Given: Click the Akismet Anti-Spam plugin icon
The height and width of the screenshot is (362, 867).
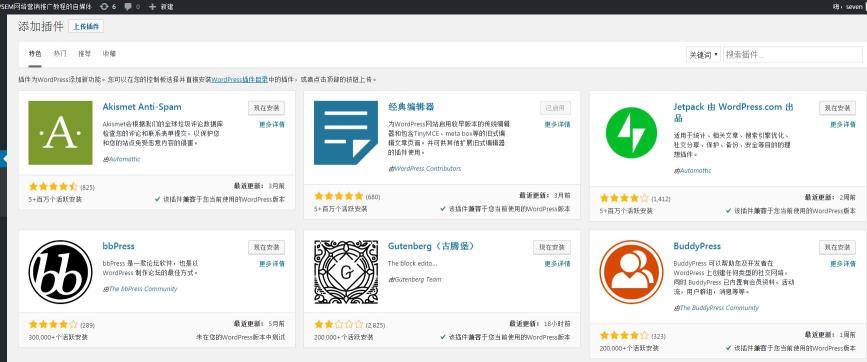Looking at the screenshot, I should pyautogui.click(x=60, y=133).
